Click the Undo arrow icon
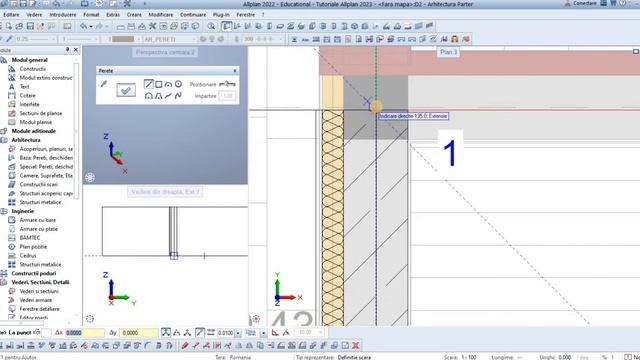 point(83,27)
